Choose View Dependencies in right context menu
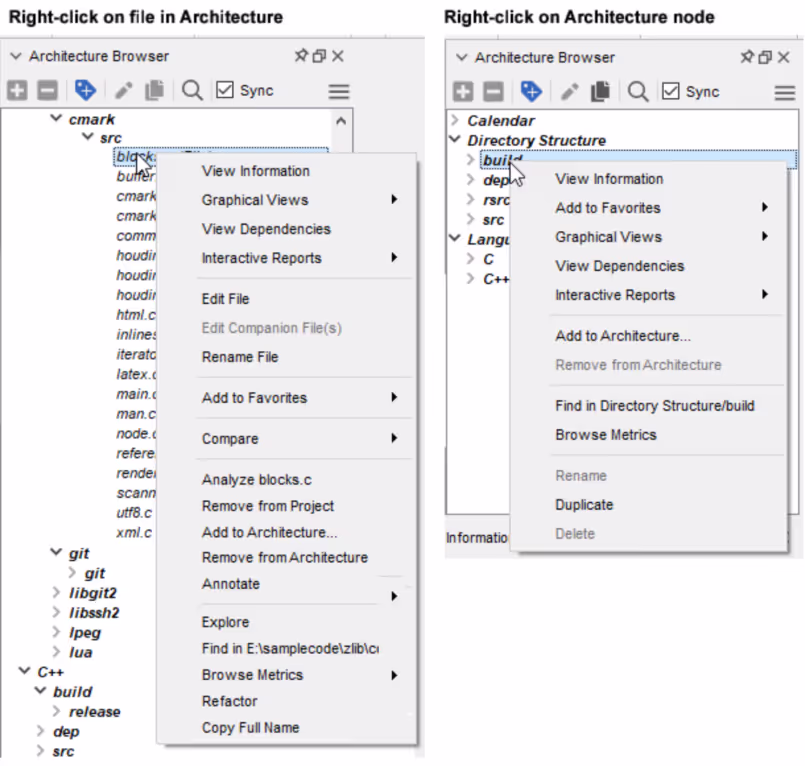Viewport: 805px width, 766px height. [649, 266]
